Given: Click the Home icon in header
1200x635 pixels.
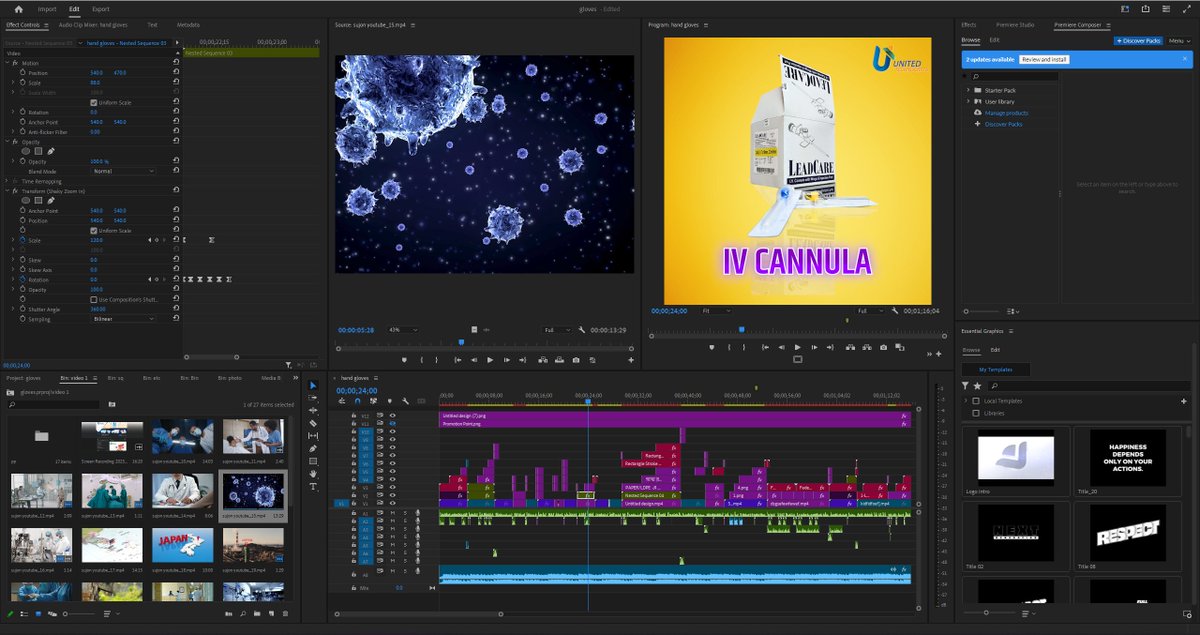Looking at the screenshot, I should [x=17, y=9].
